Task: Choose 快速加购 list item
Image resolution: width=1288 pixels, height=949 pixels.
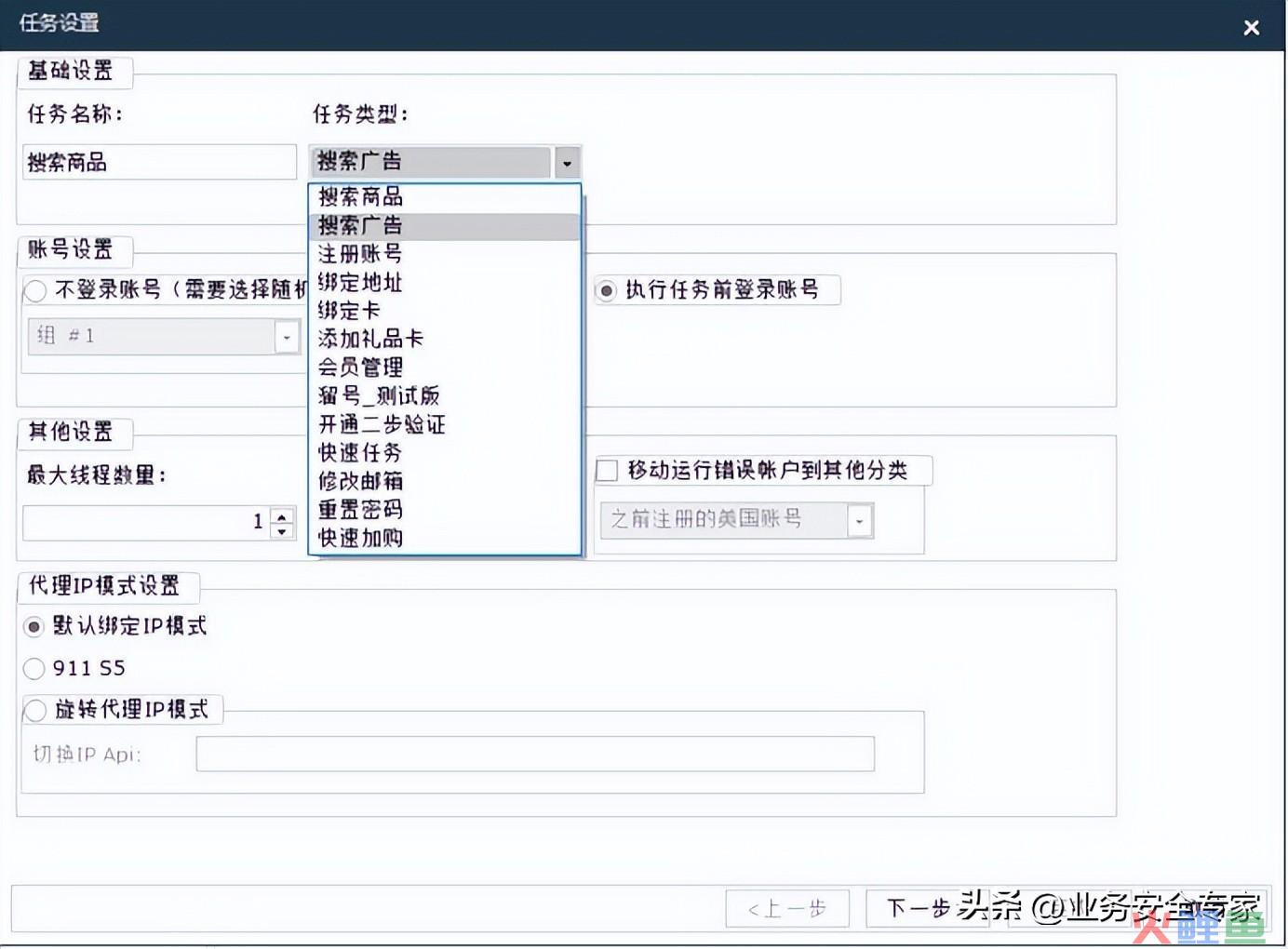Action: click(x=445, y=538)
